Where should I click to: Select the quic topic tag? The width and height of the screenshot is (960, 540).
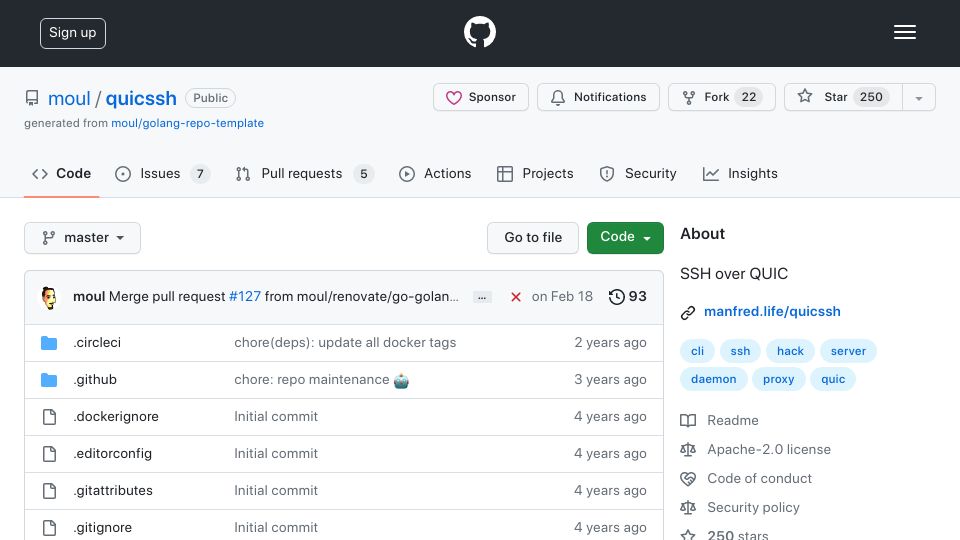tap(833, 380)
